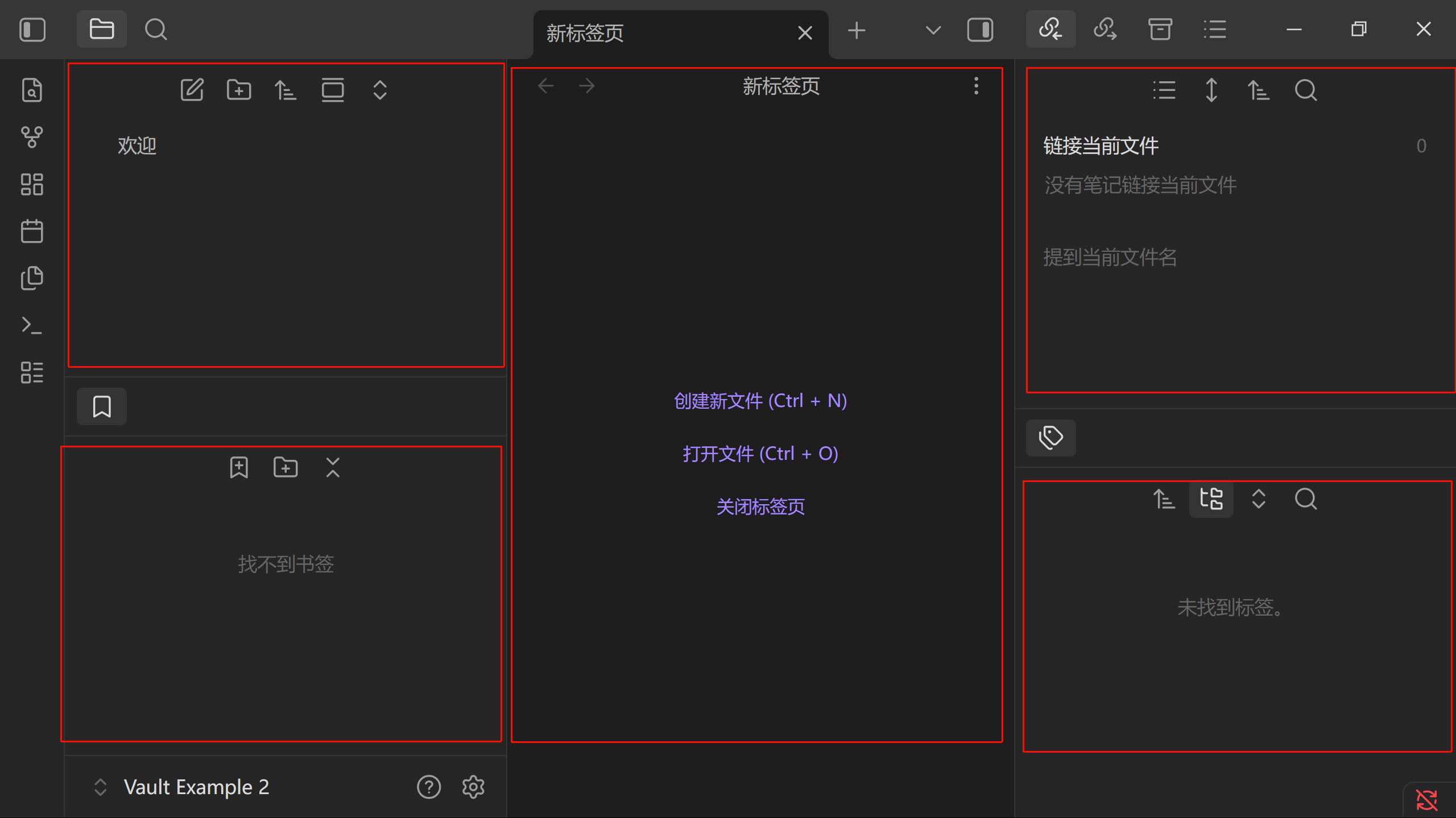The height and width of the screenshot is (818, 1456).
Task: Toggle nested tags display in tags pane
Action: click(x=1211, y=499)
